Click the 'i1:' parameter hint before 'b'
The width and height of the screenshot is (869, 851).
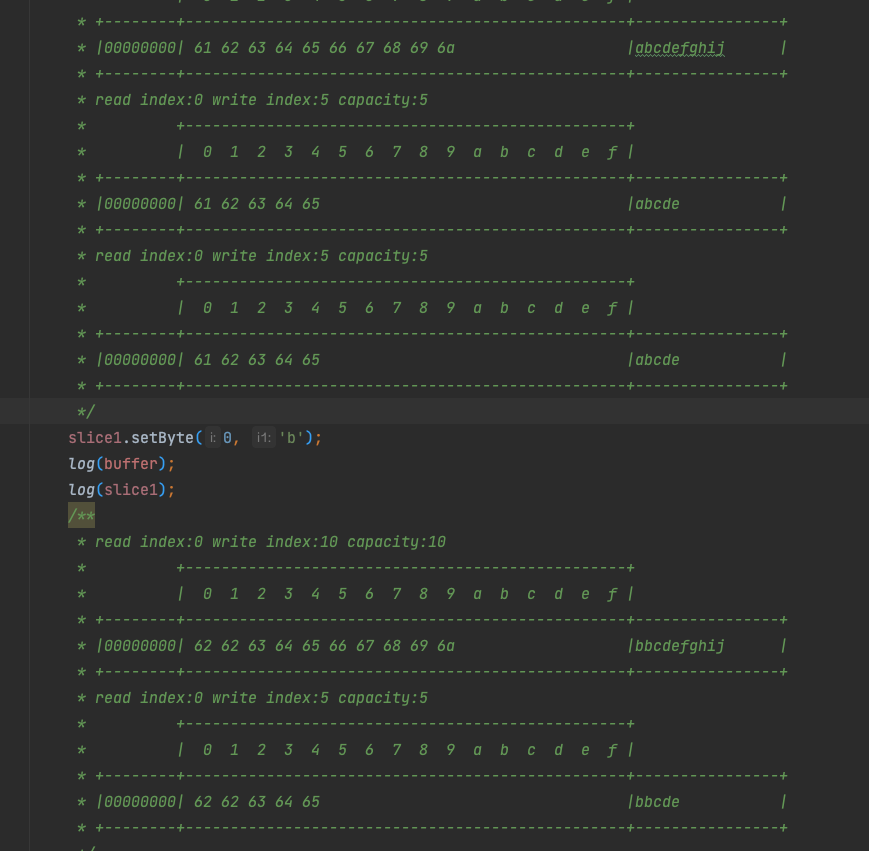tap(263, 438)
